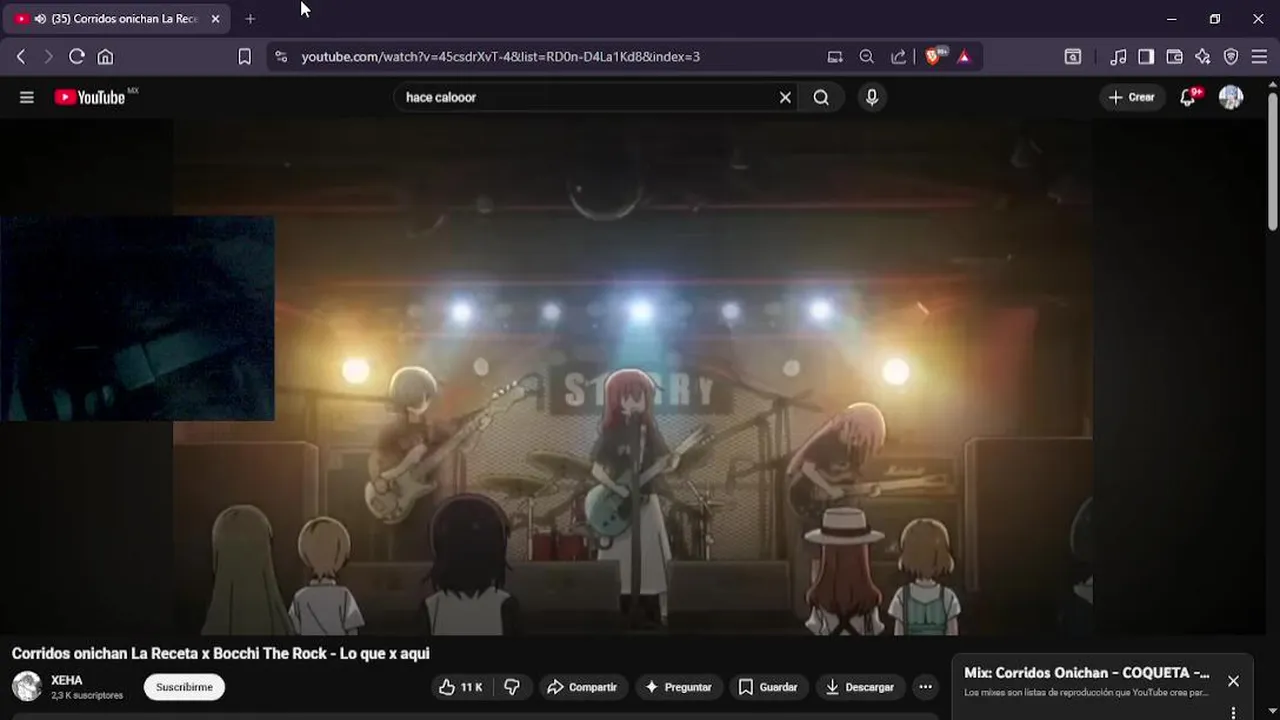Click the video title text
The image size is (1280, 720).
[x=220, y=653]
